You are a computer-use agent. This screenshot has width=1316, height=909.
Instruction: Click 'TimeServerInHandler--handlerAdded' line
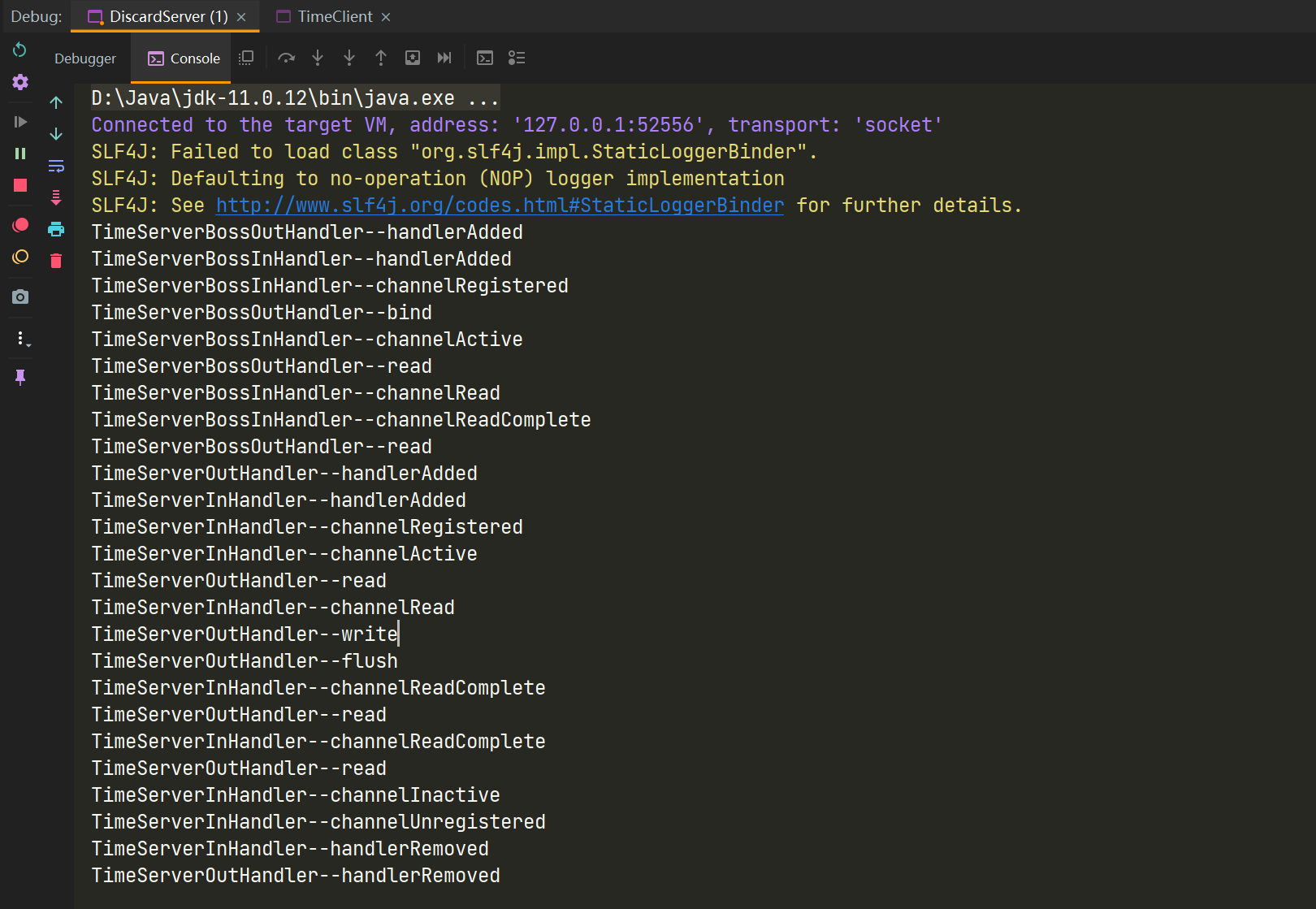click(279, 500)
